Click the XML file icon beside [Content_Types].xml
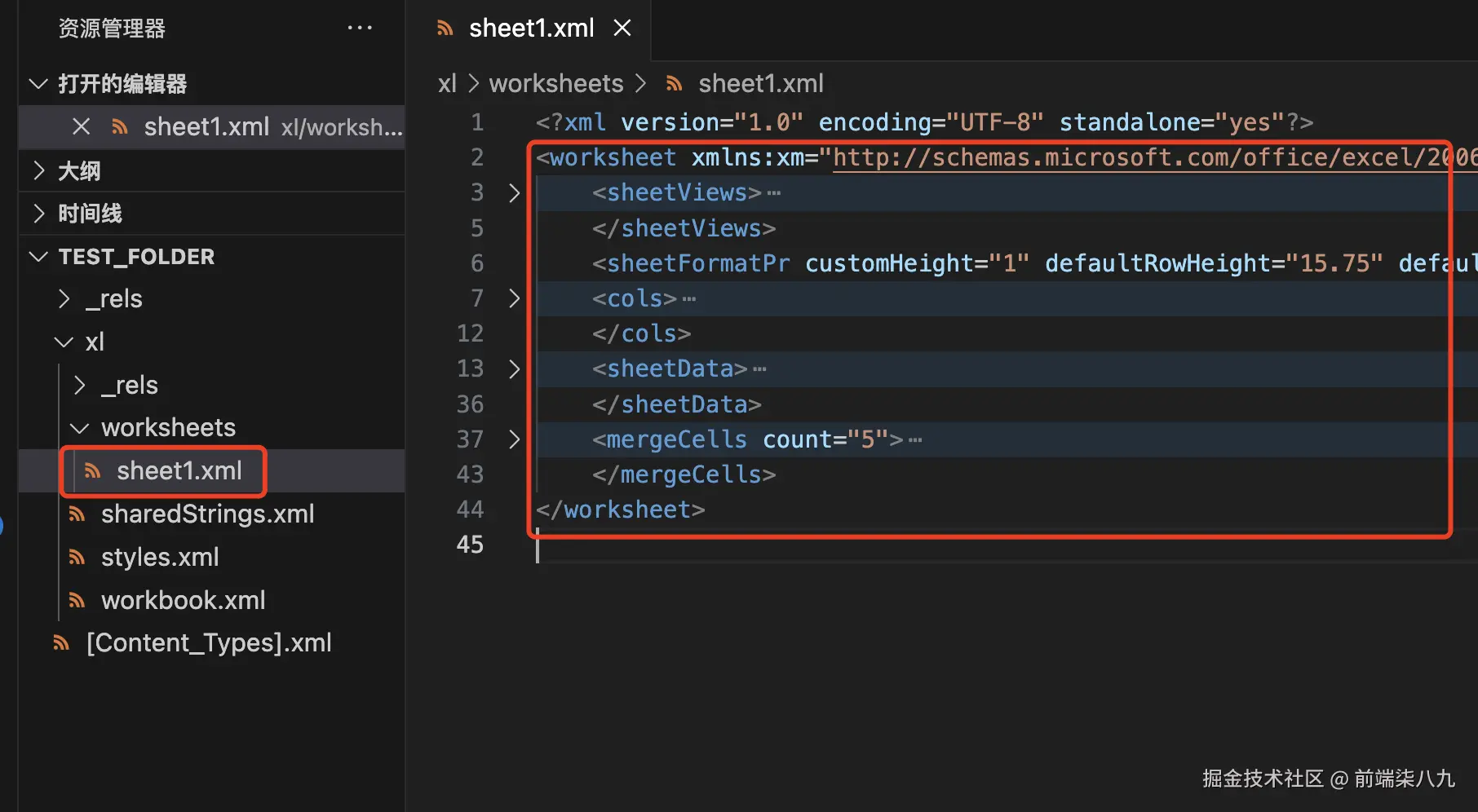1478x812 pixels. [61, 643]
